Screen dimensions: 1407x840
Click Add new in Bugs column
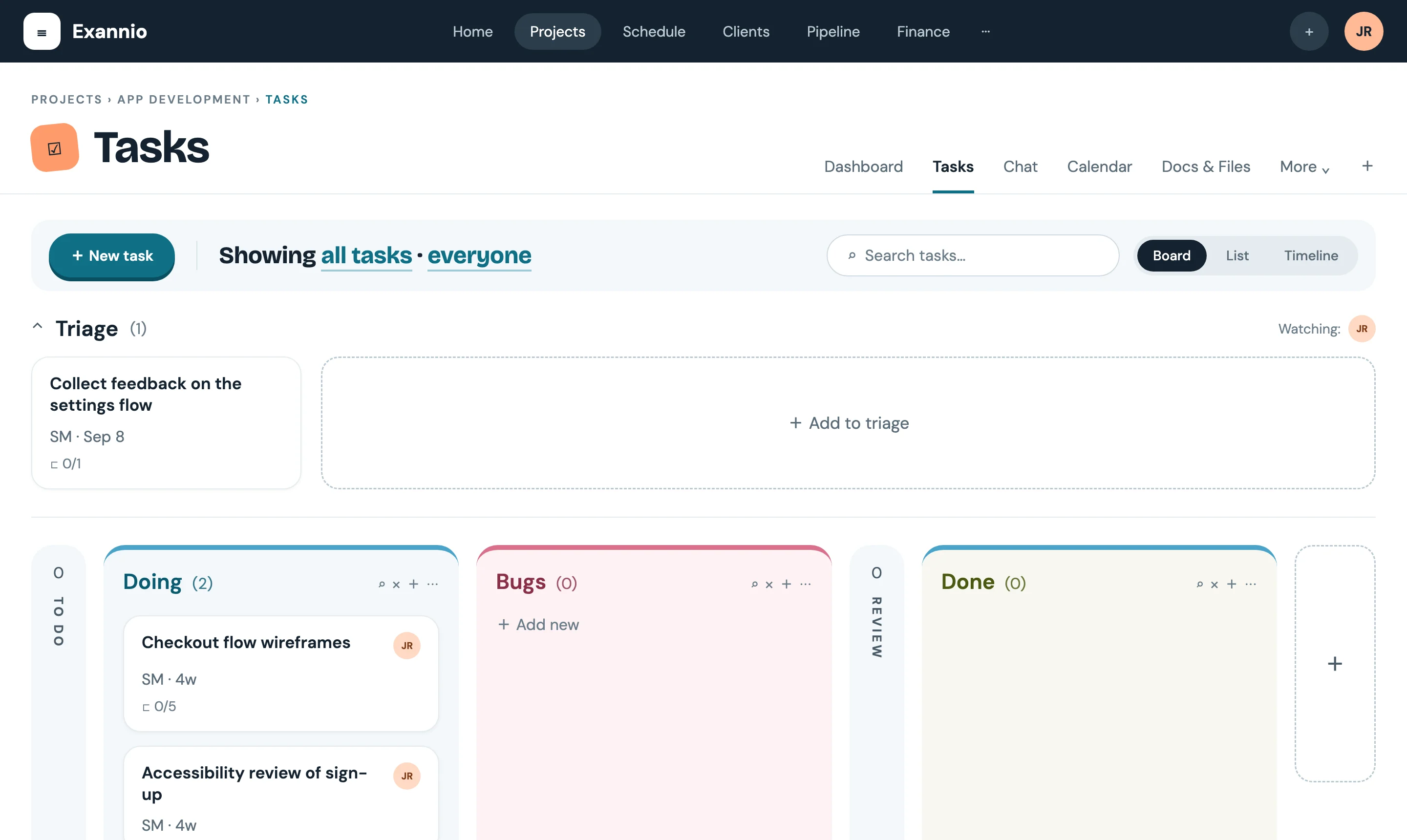538,624
